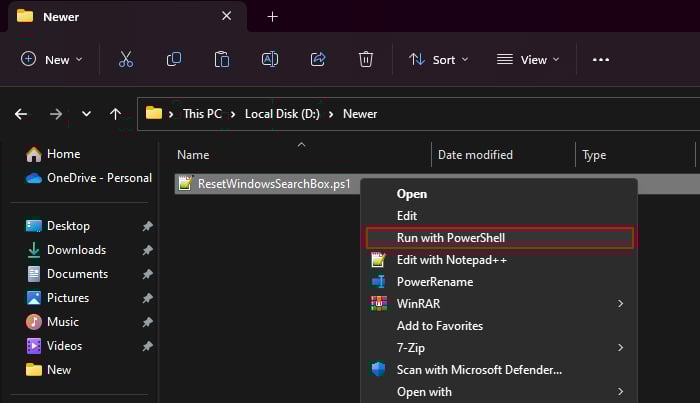
Task: Open Desktop in the sidebar
Action: [x=58, y=226]
